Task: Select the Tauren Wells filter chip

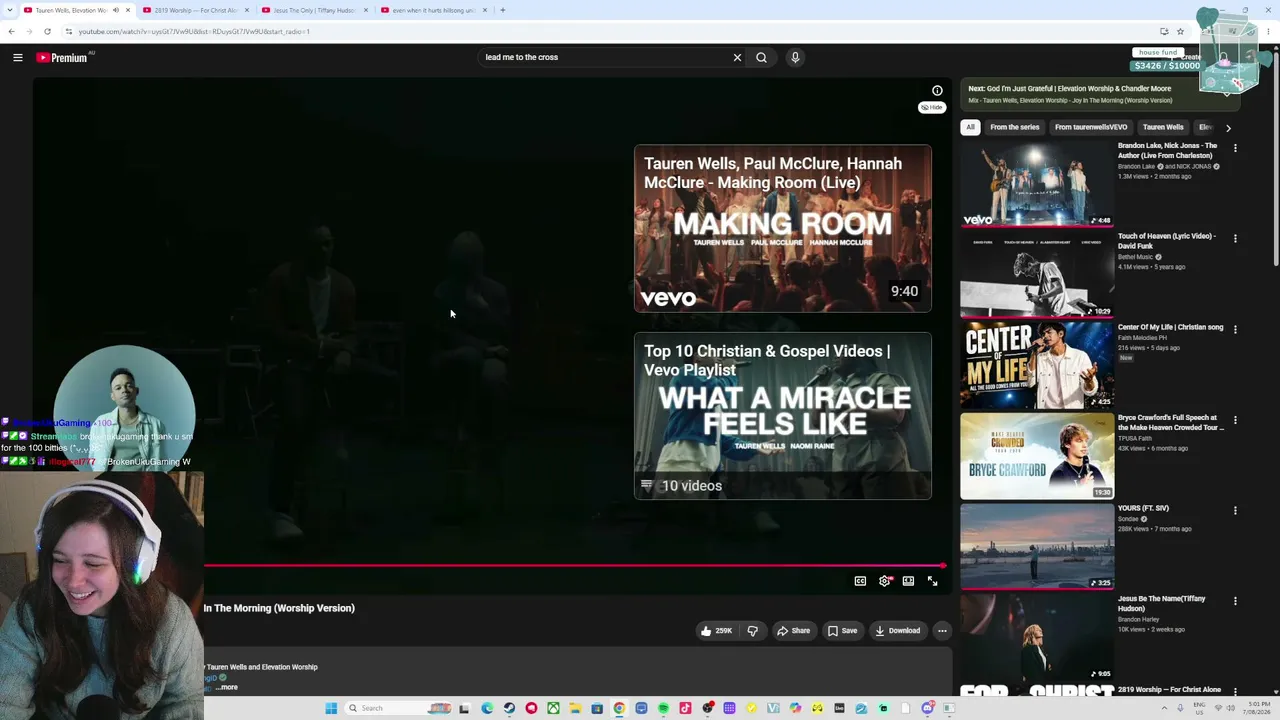Action: [1163, 127]
